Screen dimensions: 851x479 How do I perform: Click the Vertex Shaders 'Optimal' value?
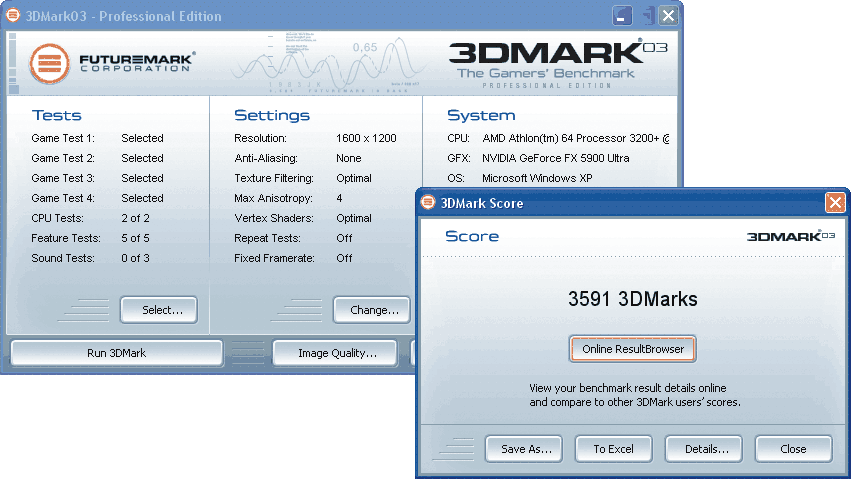tap(354, 218)
